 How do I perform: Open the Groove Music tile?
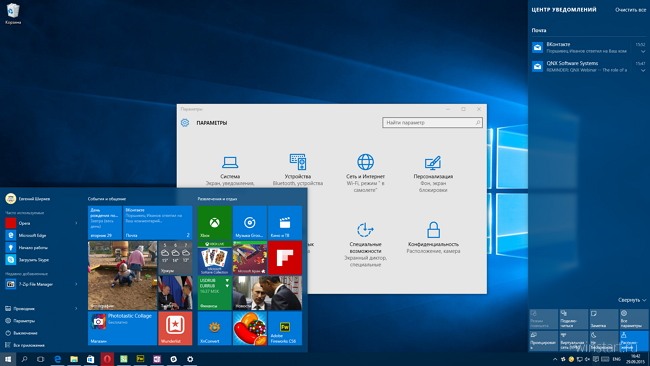[x=250, y=223]
